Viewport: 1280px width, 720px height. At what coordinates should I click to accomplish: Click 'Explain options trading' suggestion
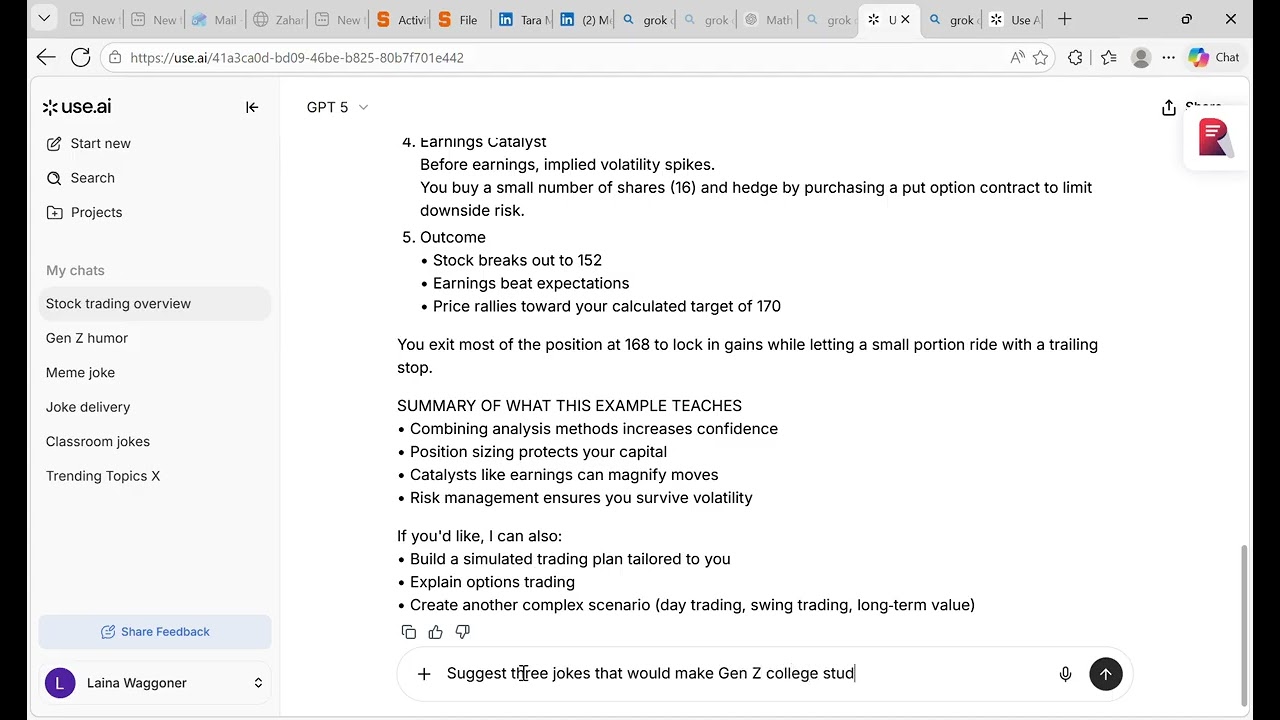492,582
